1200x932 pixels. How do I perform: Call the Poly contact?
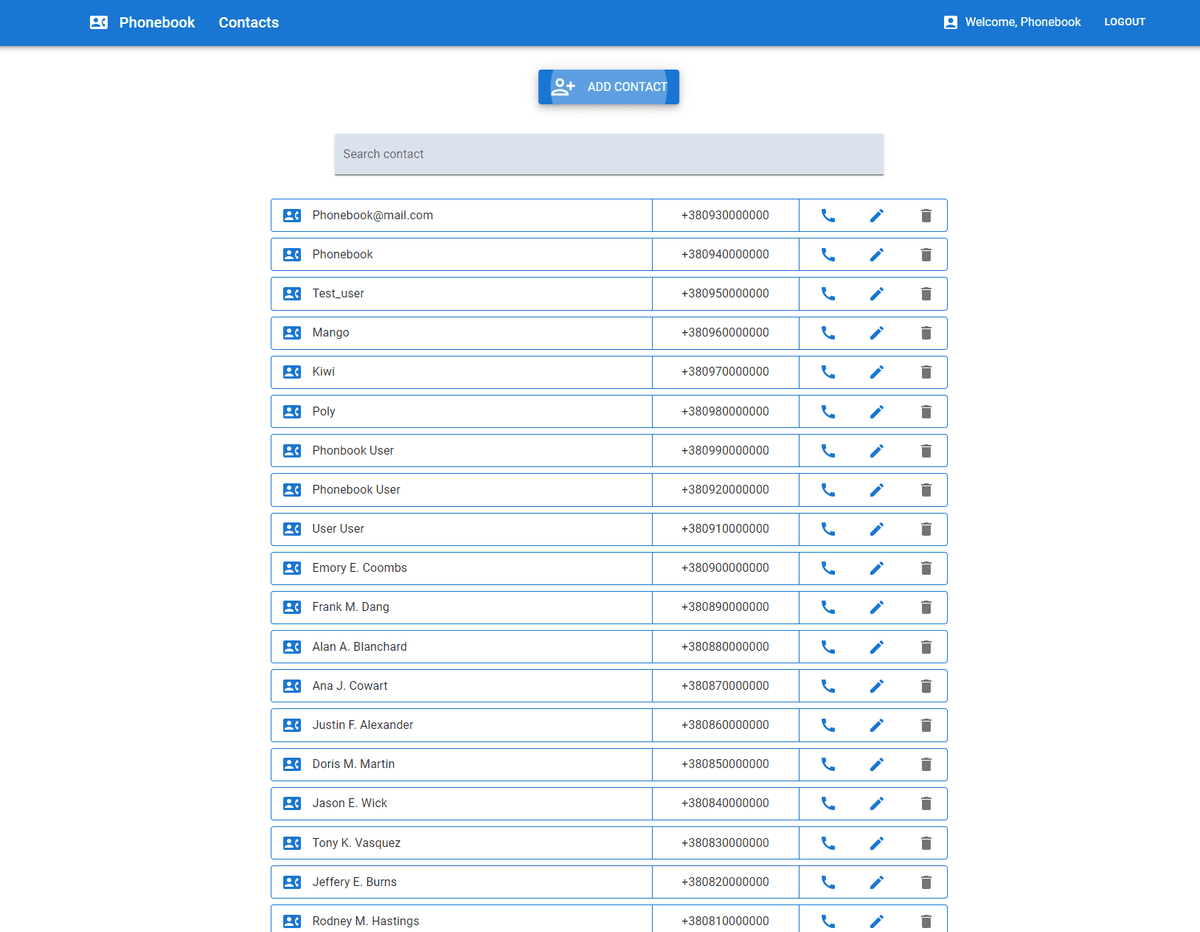(828, 411)
